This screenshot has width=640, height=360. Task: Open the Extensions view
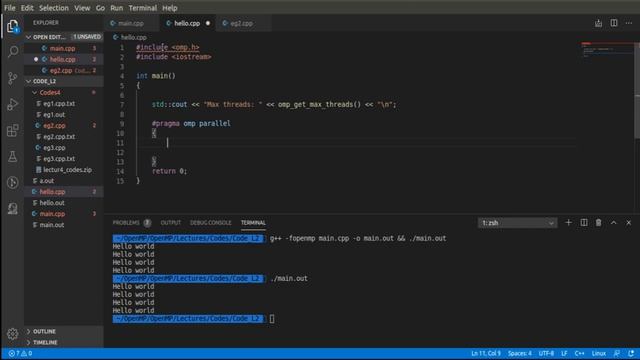pyautogui.click(x=13, y=130)
